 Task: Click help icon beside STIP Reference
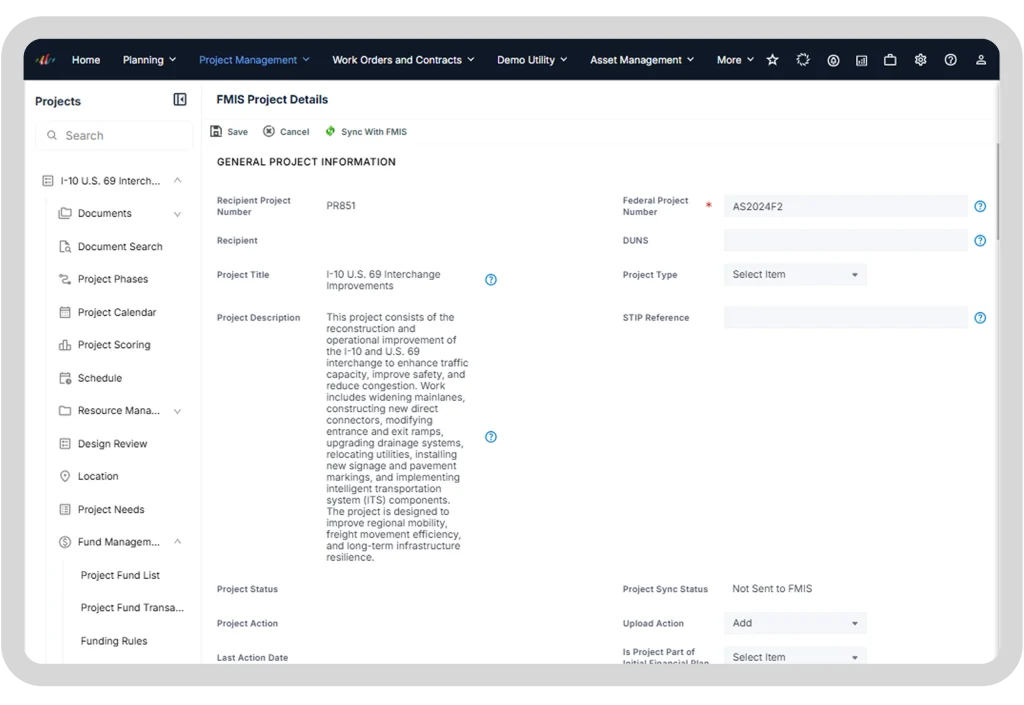coord(980,318)
